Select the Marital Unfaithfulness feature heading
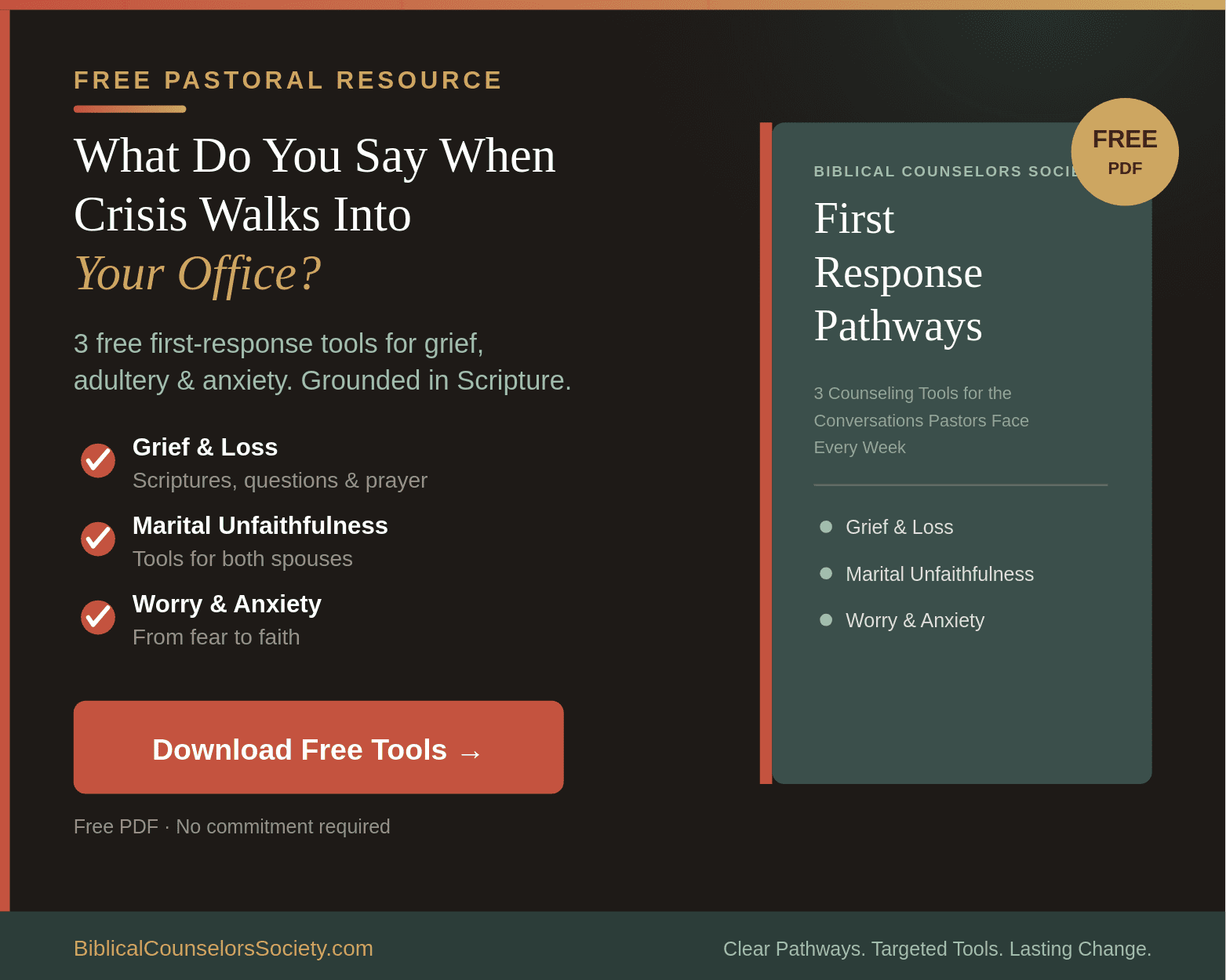 pos(260,525)
